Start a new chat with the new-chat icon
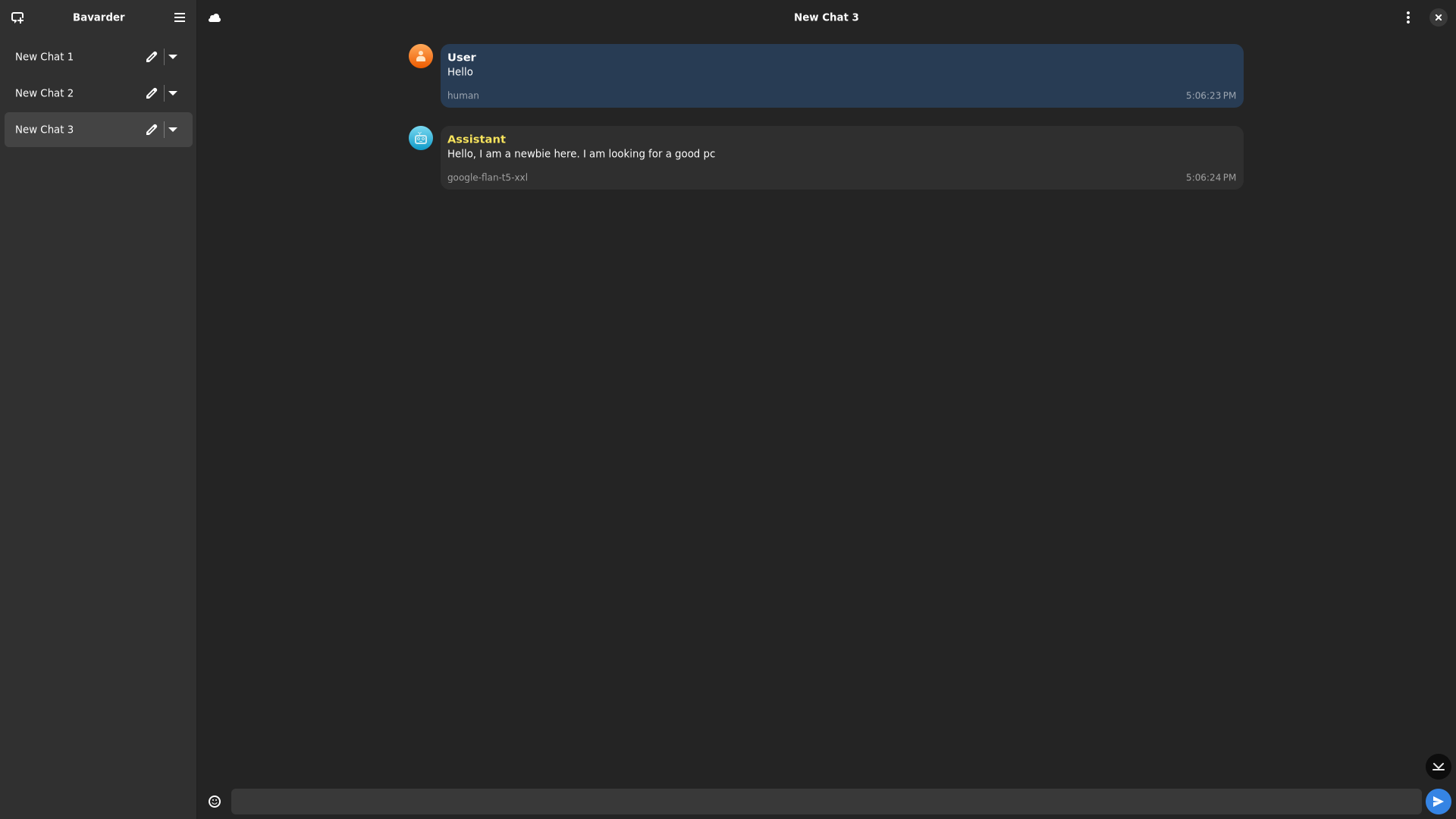1456x819 pixels. pos(17,17)
